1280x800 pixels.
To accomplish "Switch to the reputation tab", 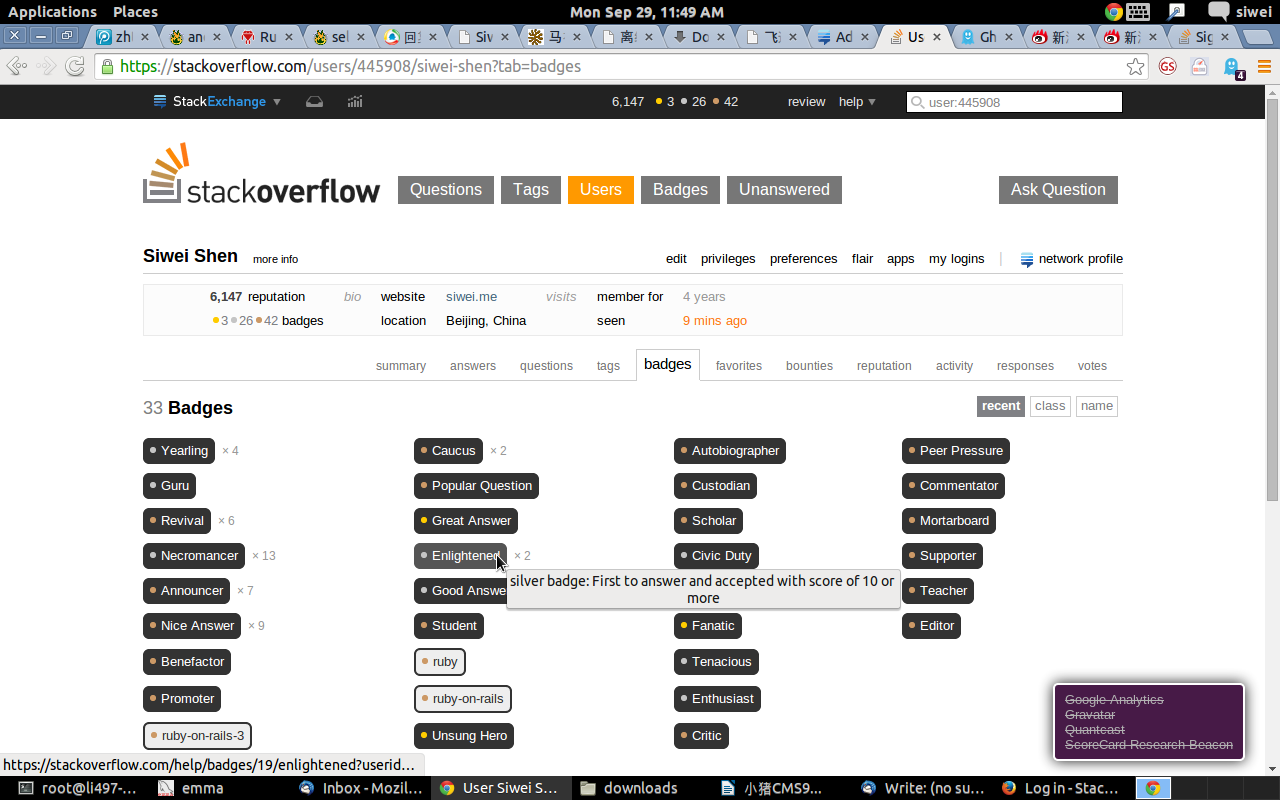I will pyautogui.click(x=883, y=366).
